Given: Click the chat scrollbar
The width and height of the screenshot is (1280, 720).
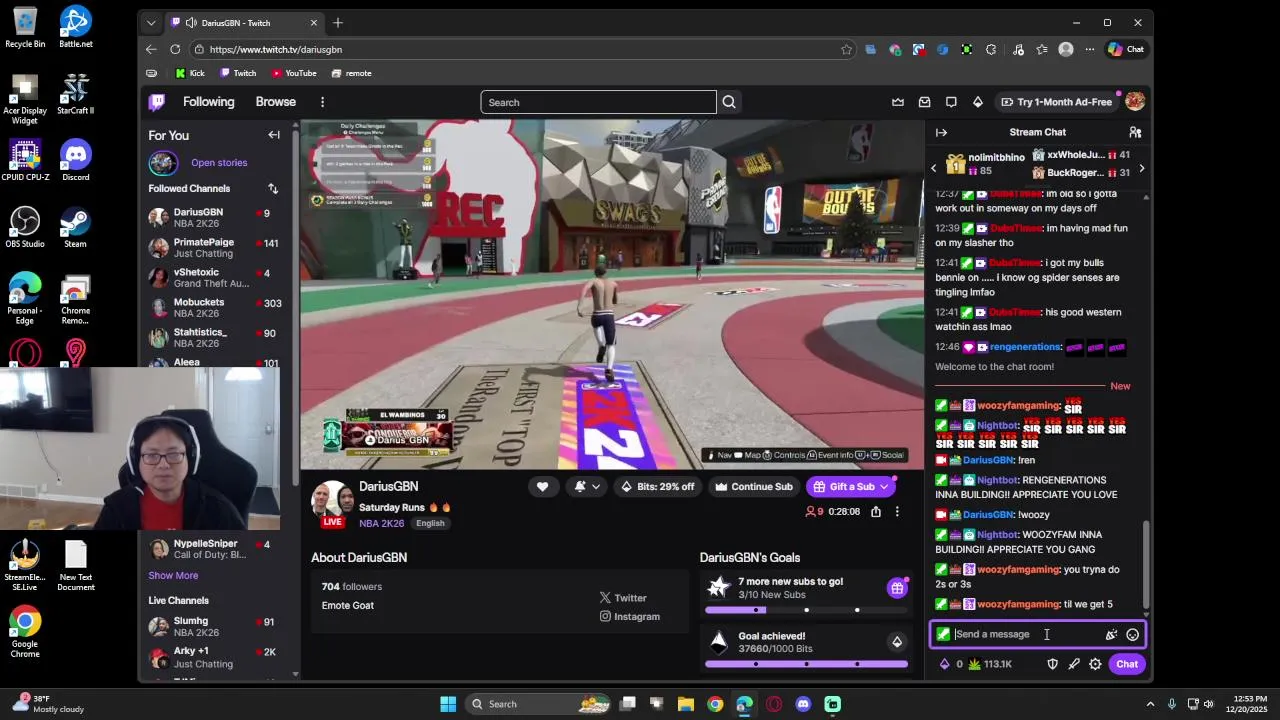Looking at the screenshot, I should 1146,564.
